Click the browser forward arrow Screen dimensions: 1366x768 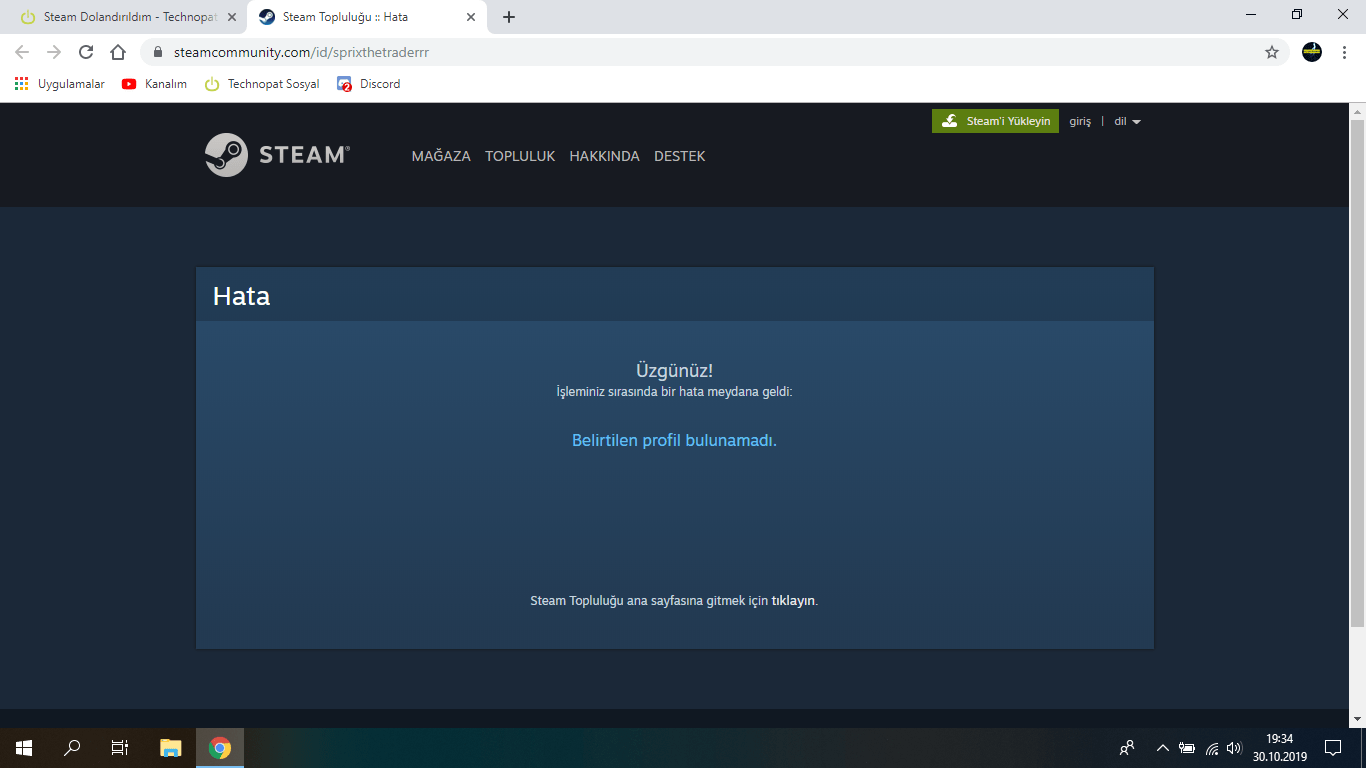(x=54, y=52)
